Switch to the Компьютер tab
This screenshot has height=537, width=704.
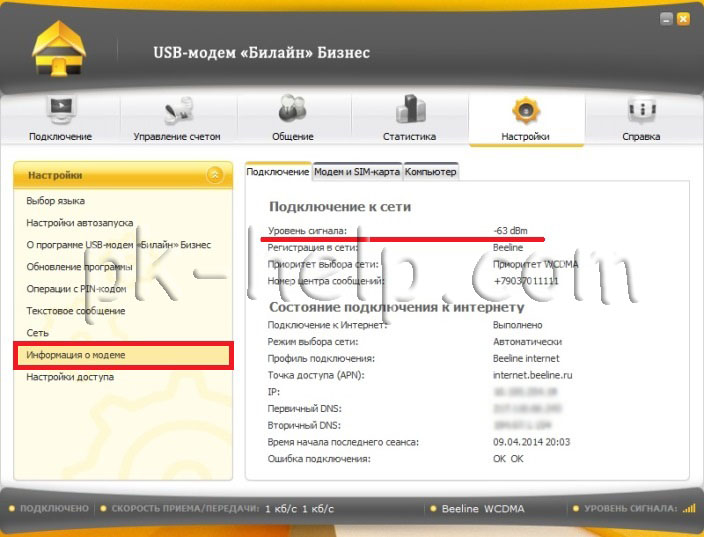[431, 172]
